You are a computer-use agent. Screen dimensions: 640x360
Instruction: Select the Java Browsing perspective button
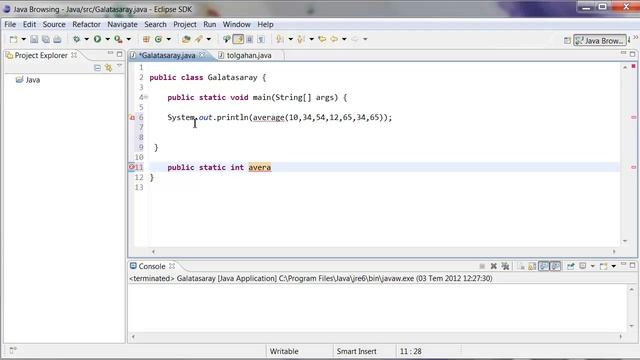600,40
